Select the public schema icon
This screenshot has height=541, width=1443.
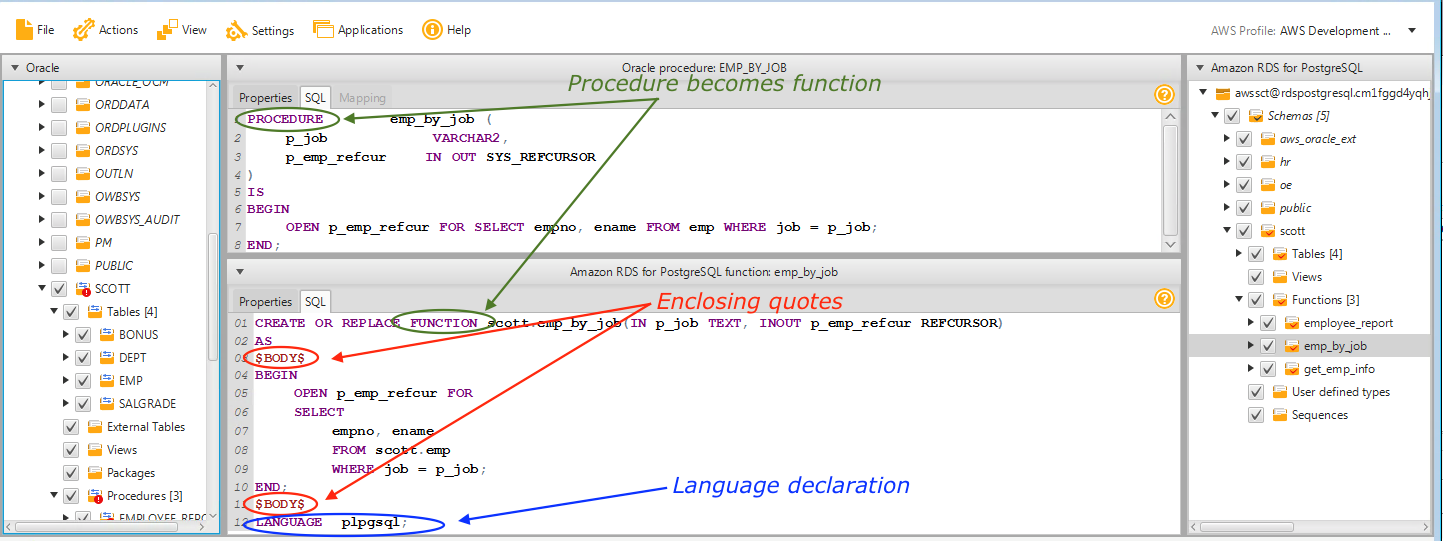point(1268,208)
